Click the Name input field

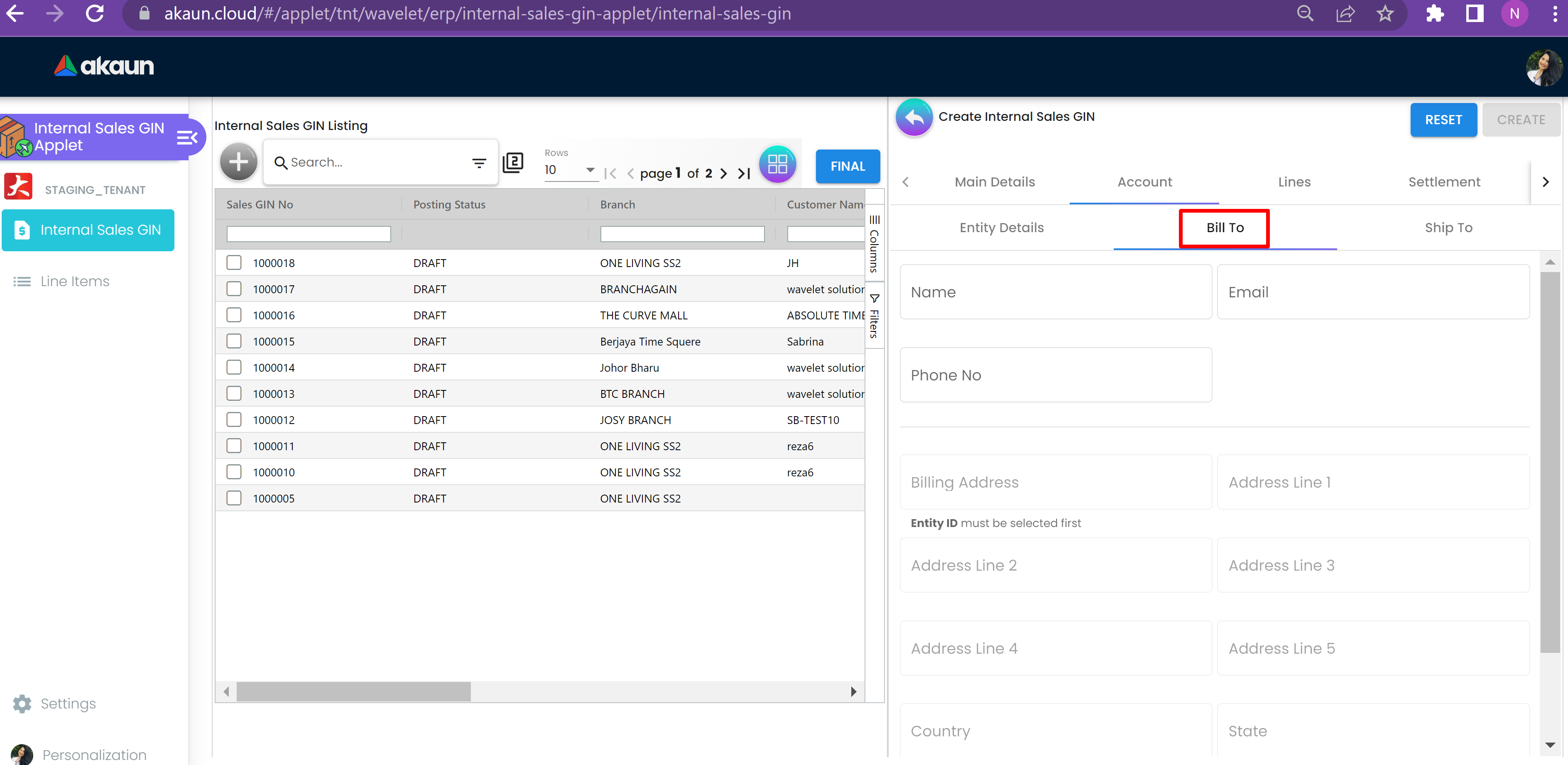coord(1056,292)
